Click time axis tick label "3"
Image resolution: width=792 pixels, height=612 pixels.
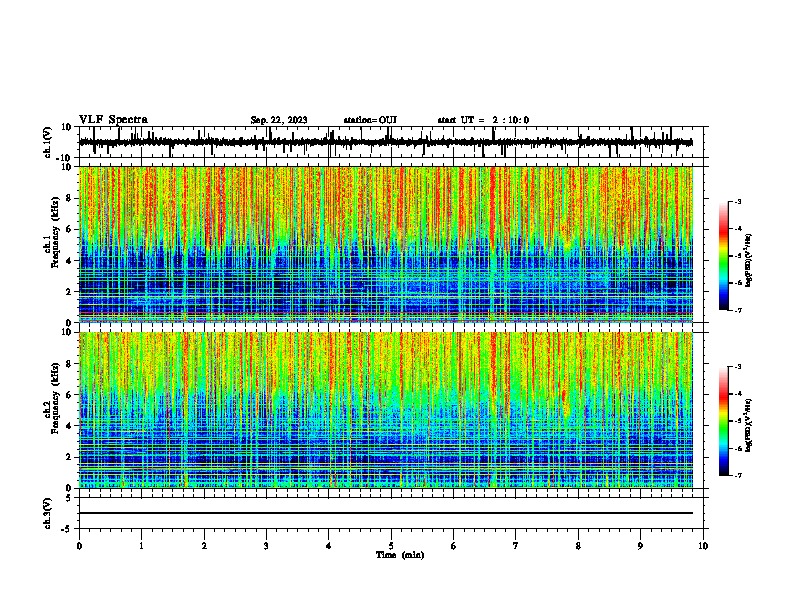tap(266, 546)
